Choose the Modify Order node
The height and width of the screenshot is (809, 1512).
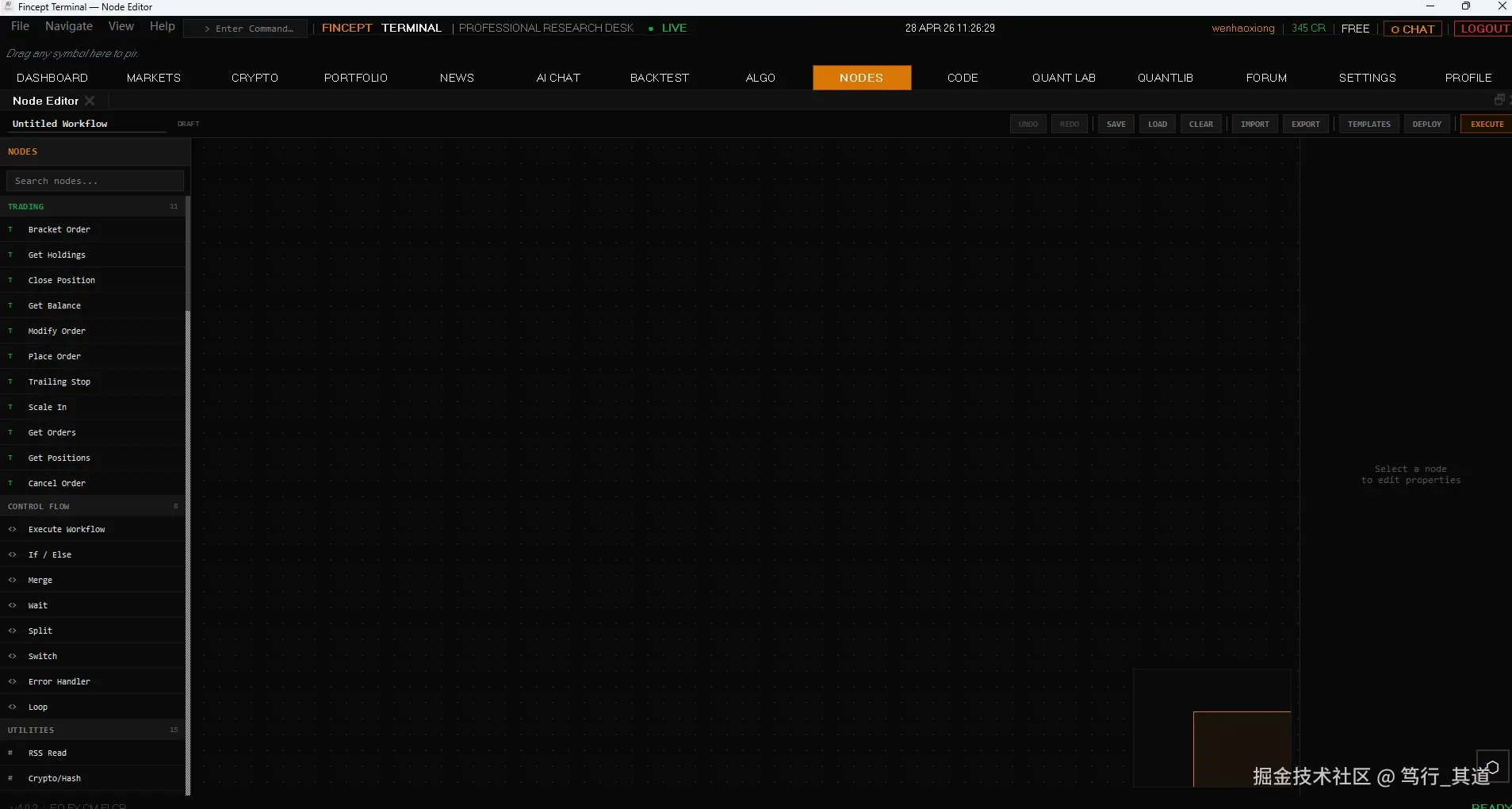tap(93, 331)
